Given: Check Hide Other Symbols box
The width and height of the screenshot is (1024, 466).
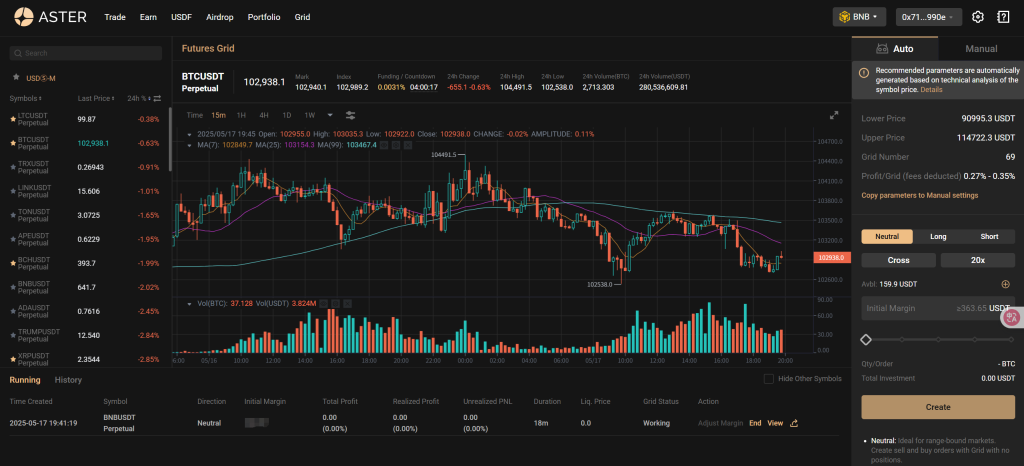Looking at the screenshot, I should point(769,379).
